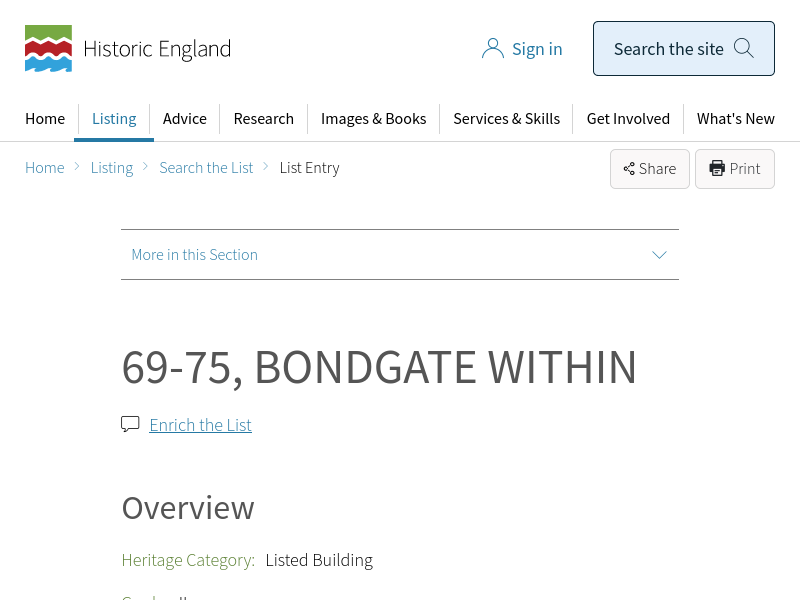Click the printer icon
This screenshot has height=600, width=800.
click(x=717, y=168)
